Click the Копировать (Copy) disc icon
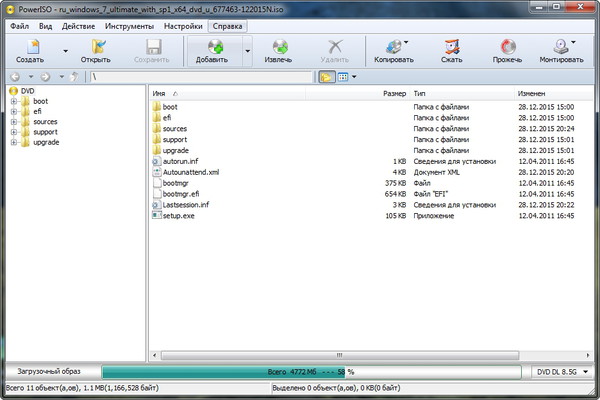This screenshot has width=600, height=400. point(388,47)
